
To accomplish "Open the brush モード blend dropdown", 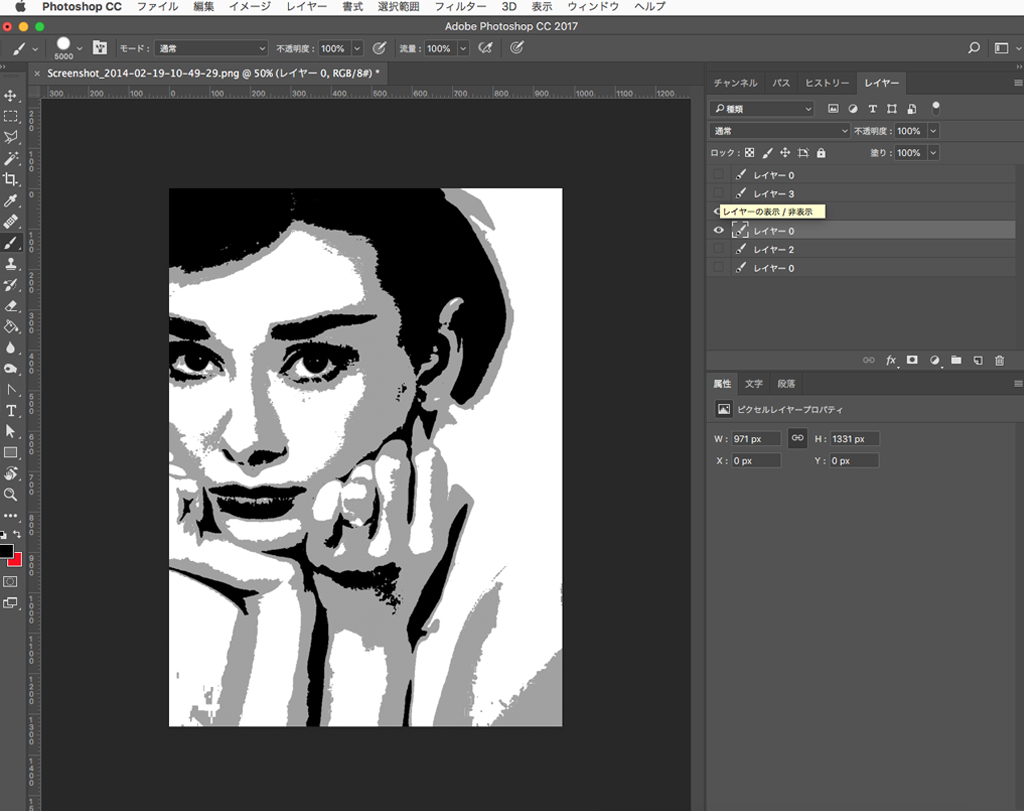I will [212, 48].
